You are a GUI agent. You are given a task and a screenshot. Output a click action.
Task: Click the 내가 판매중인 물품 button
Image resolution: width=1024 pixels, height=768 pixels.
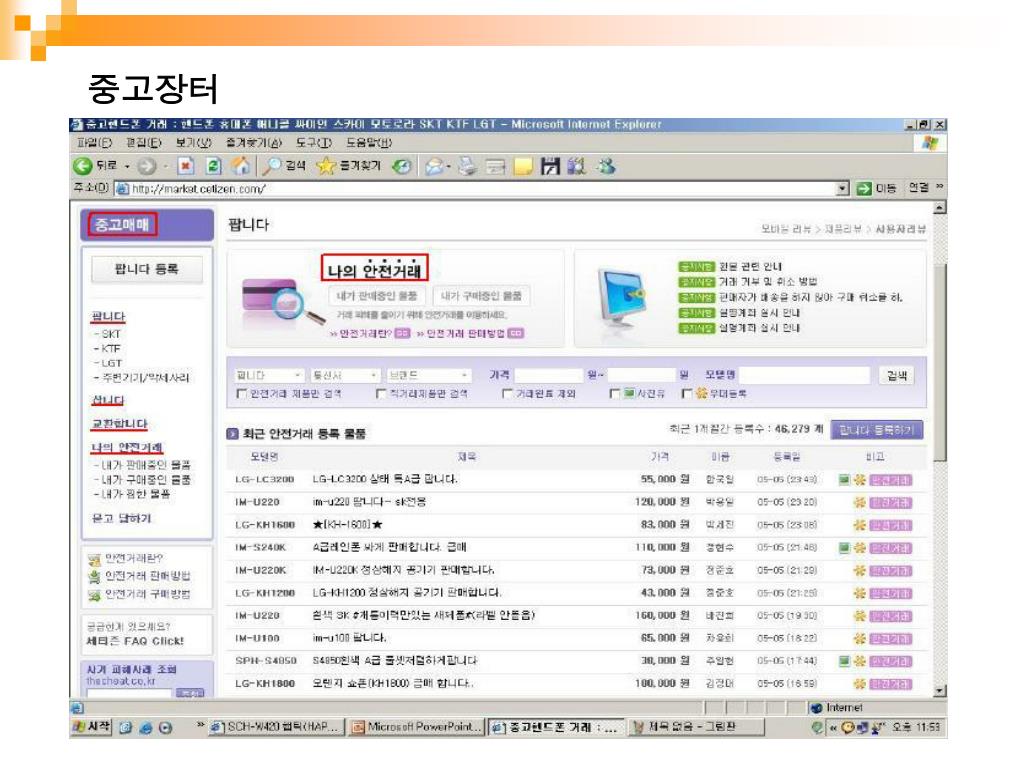coord(377,296)
